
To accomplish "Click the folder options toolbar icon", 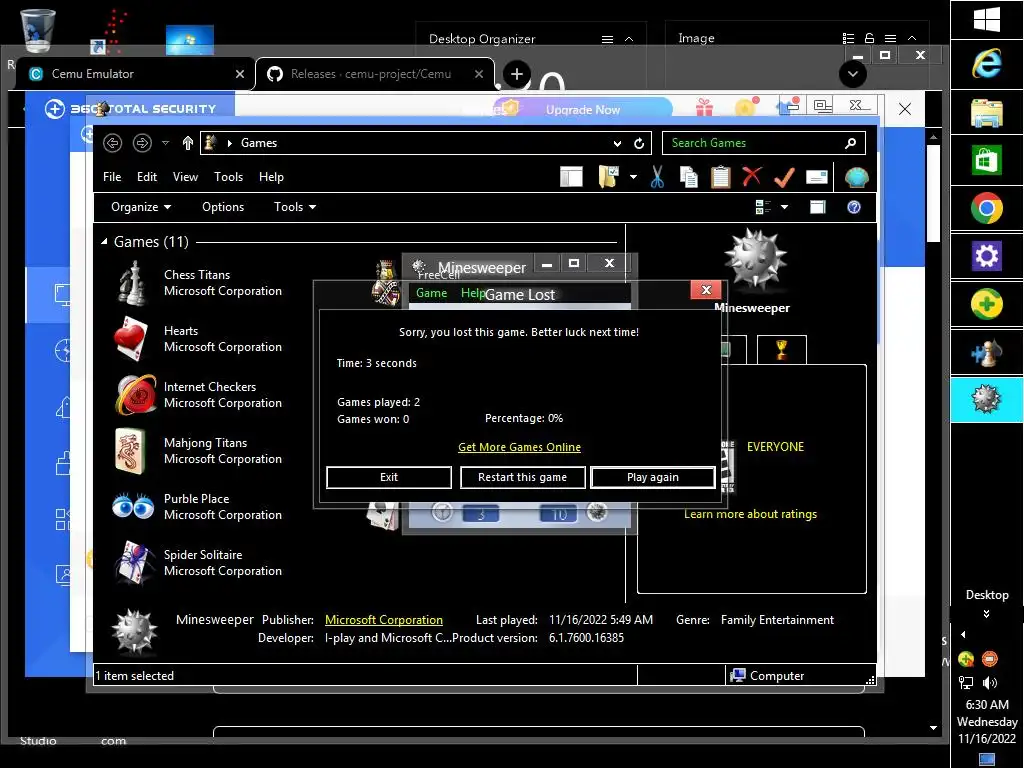I will pos(608,177).
